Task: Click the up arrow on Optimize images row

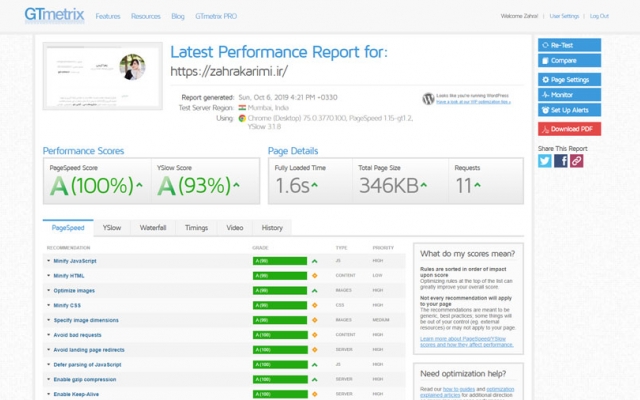Action: [x=315, y=291]
